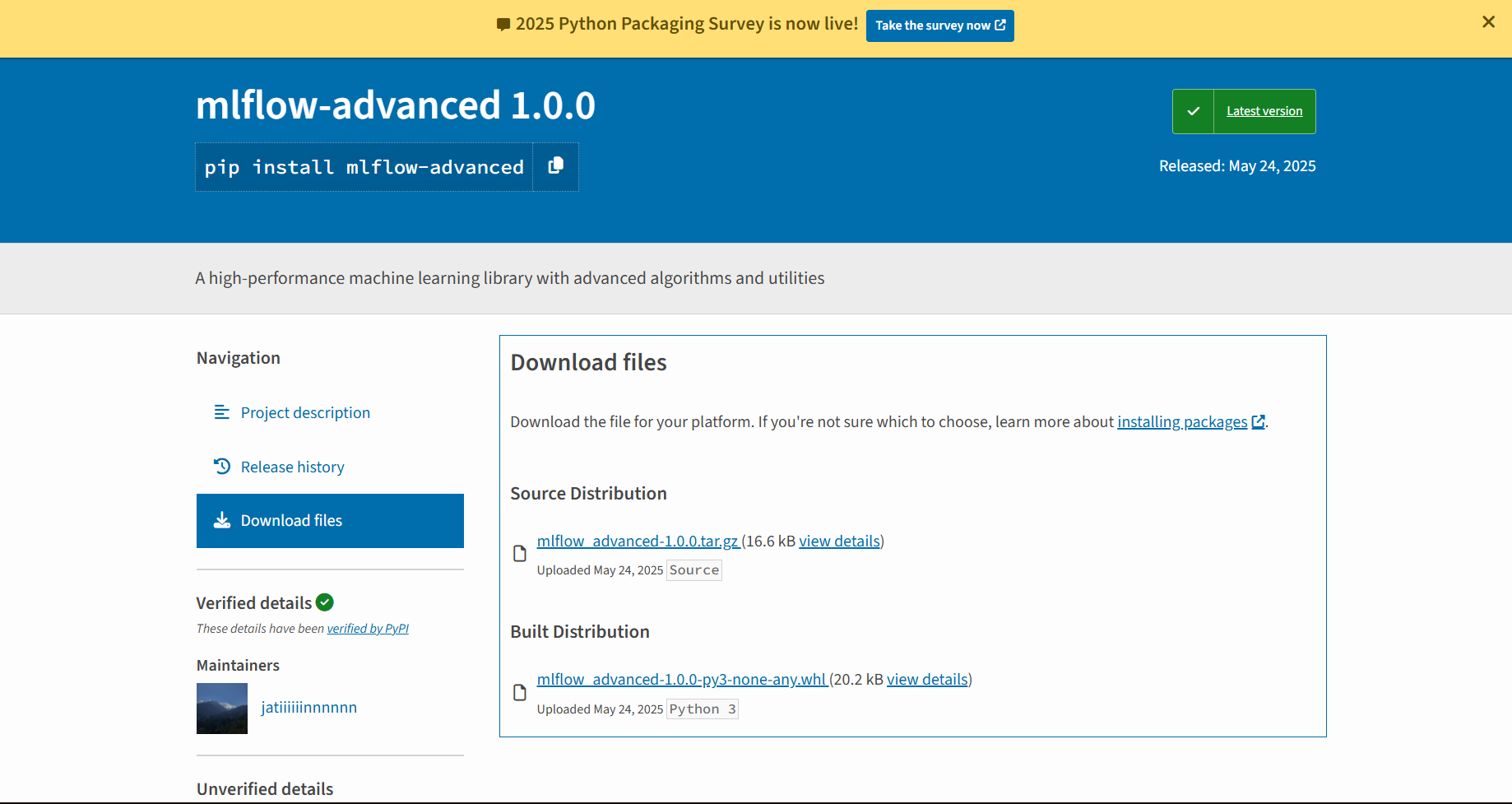
Task: Click the speech bubble icon in survey banner
Action: pyautogui.click(x=503, y=25)
